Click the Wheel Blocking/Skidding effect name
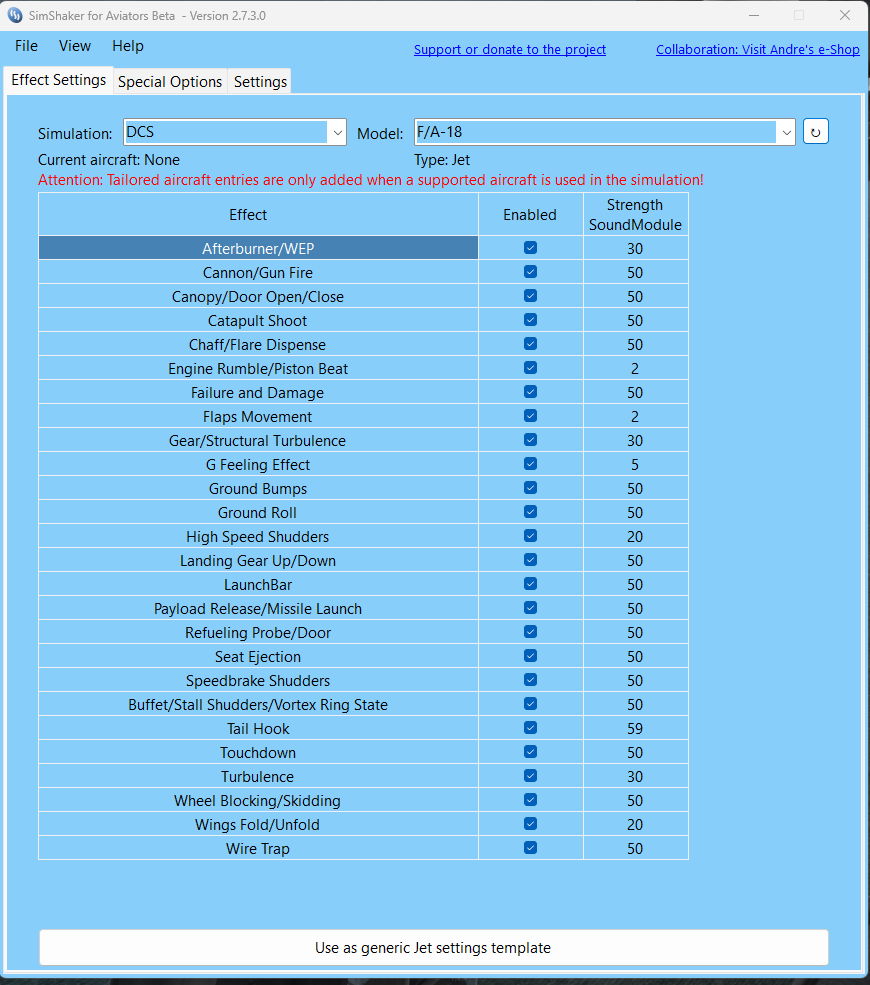This screenshot has height=985, width=870. point(258,800)
